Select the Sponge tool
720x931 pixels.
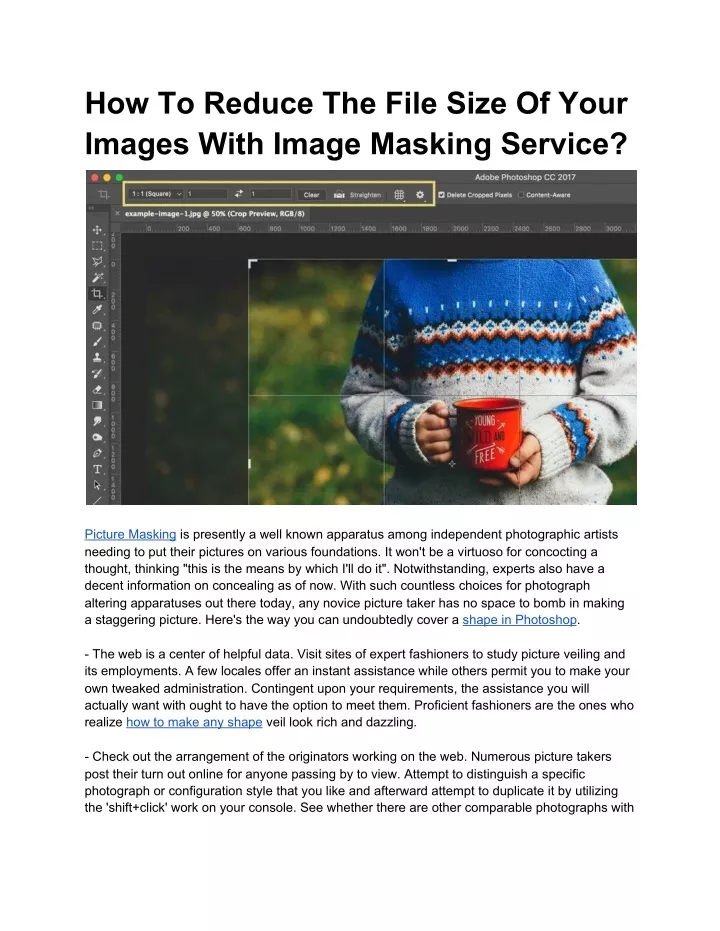click(x=97, y=438)
